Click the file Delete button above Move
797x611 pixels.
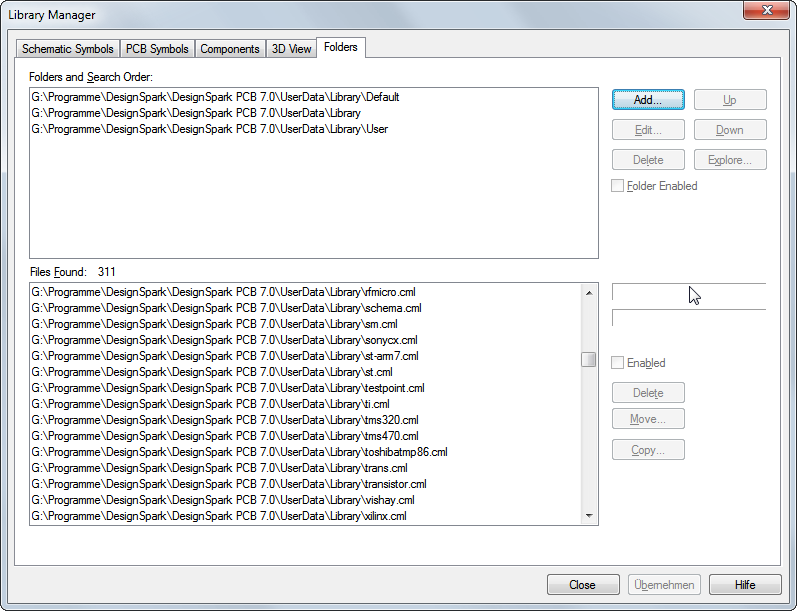pos(648,392)
